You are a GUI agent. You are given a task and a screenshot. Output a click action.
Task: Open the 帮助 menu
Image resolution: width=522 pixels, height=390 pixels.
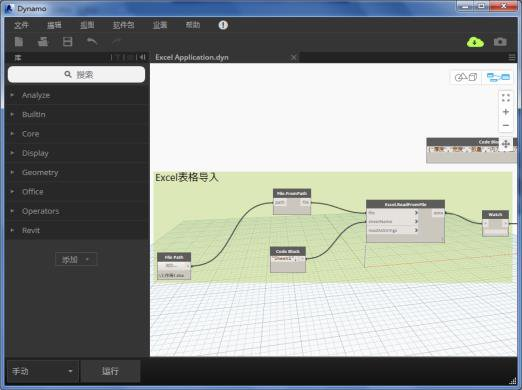193,25
